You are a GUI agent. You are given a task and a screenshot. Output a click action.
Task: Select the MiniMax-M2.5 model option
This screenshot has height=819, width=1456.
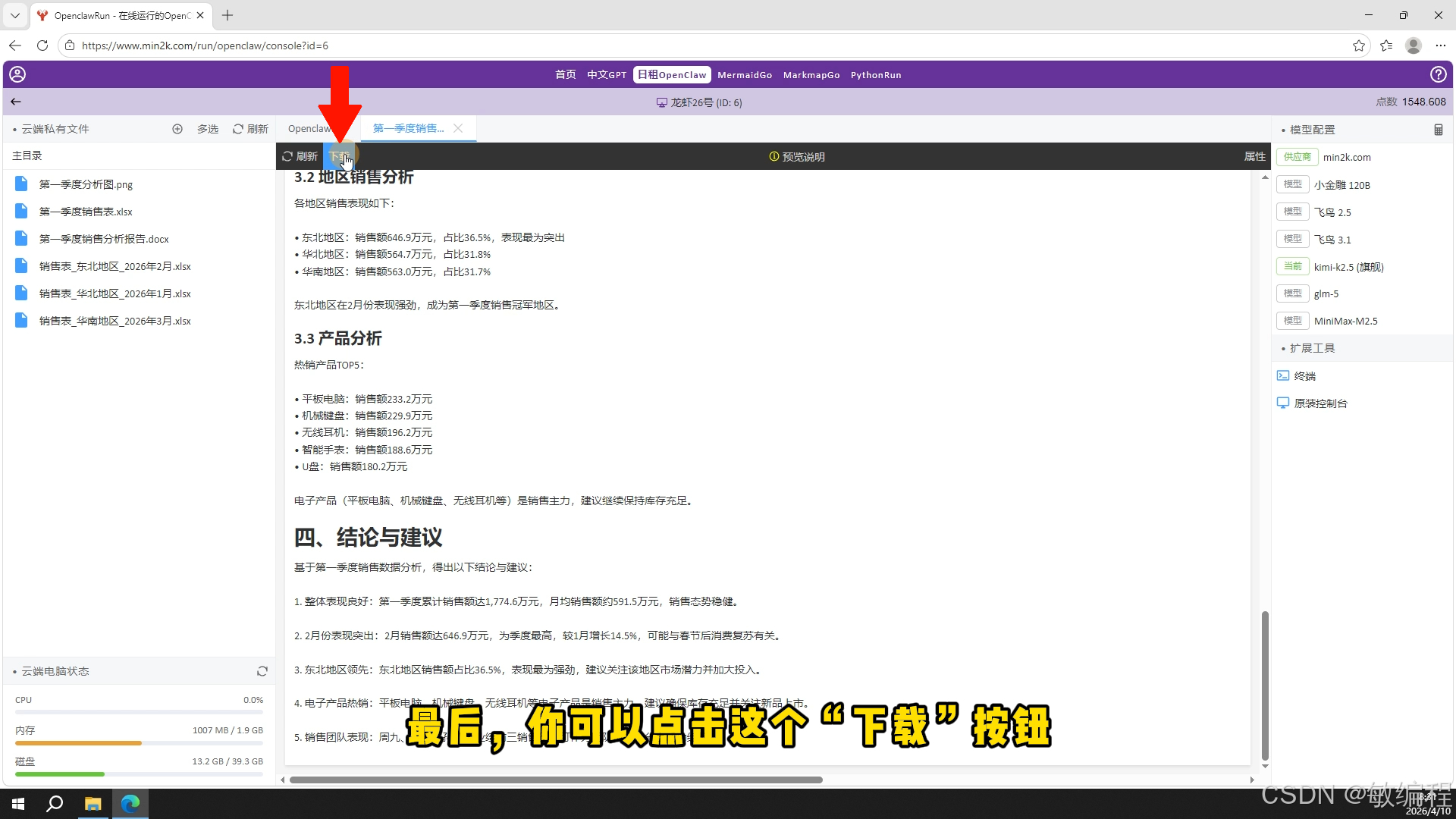[x=1345, y=322]
